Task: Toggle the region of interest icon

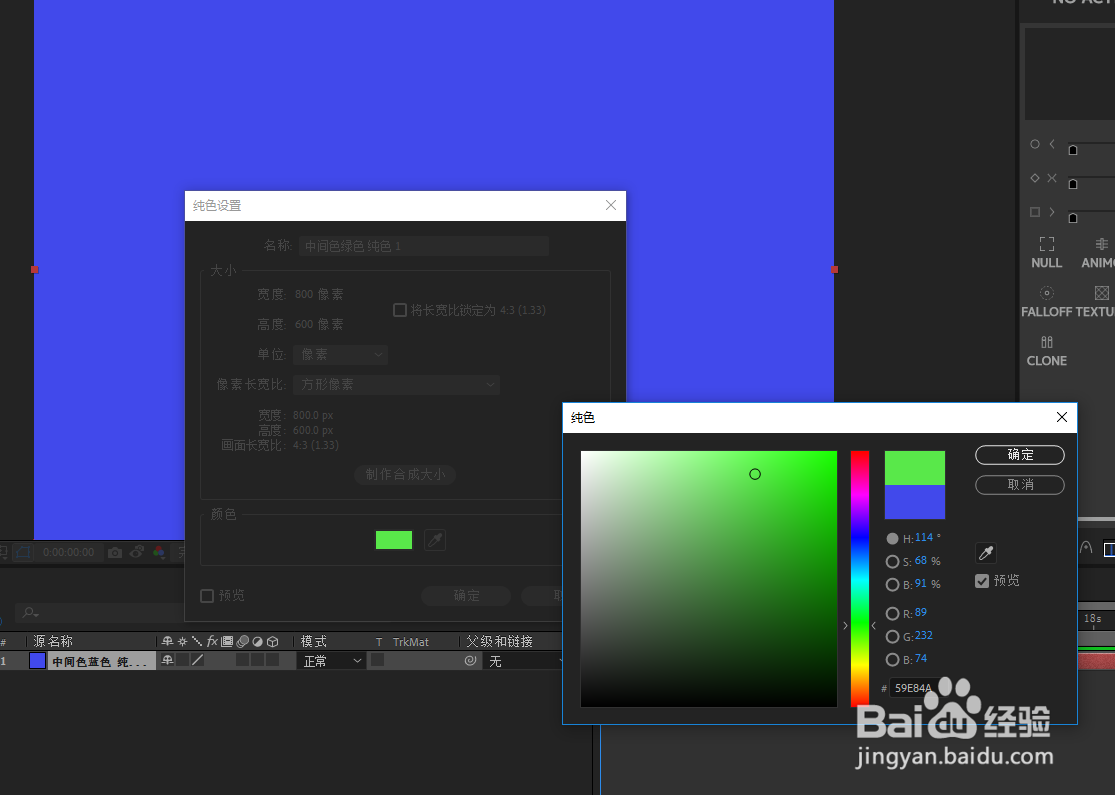Action: click(x=23, y=552)
